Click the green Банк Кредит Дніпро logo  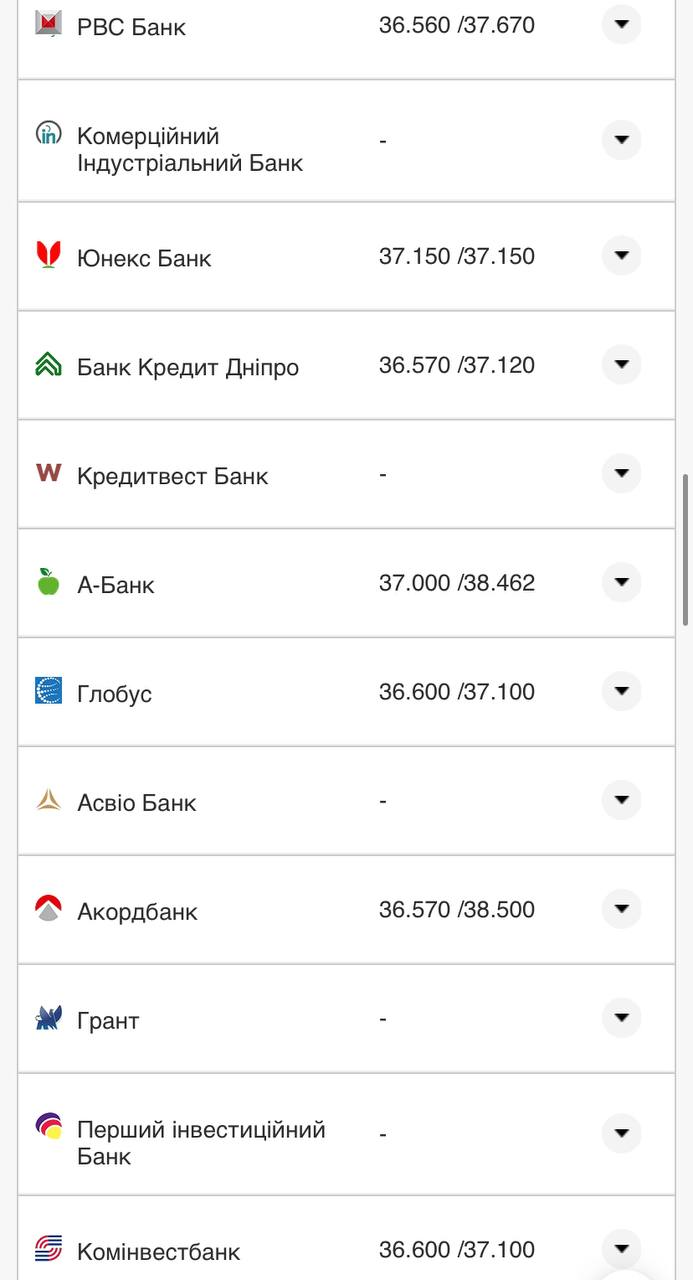click(48, 364)
